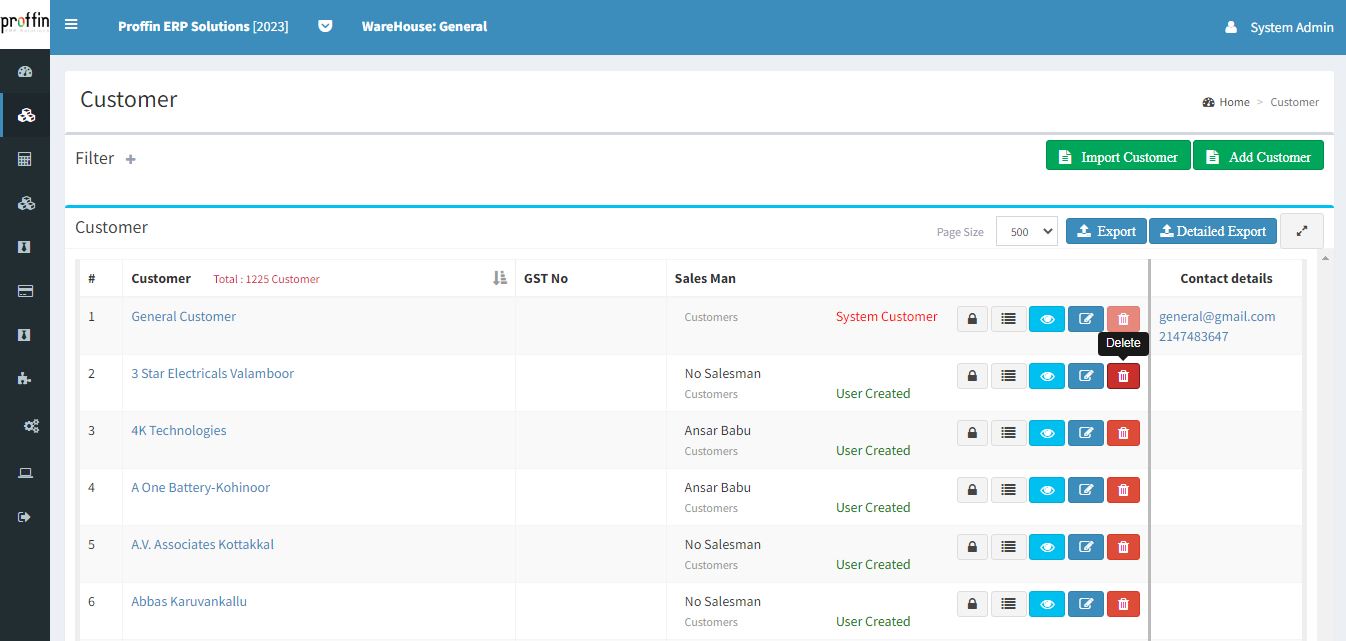Open the 3 Star Electricals Valamboor link

tap(213, 373)
